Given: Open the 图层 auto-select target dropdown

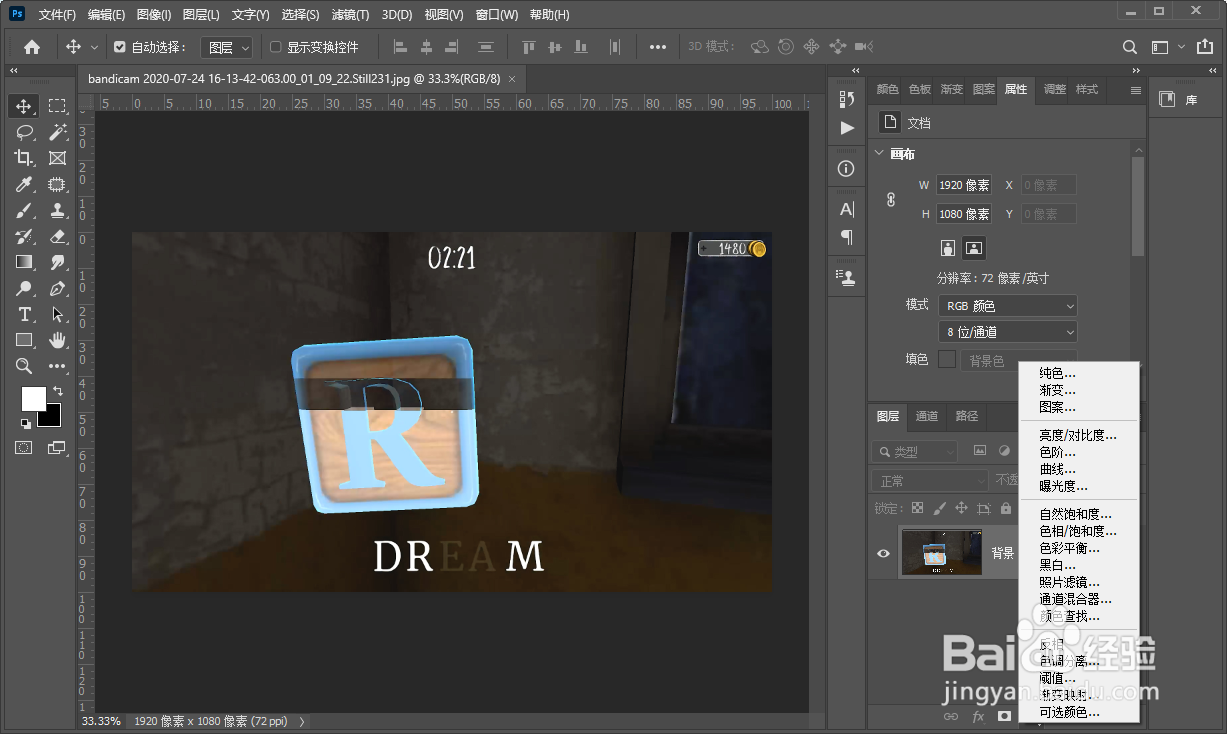Looking at the screenshot, I should tap(226, 47).
